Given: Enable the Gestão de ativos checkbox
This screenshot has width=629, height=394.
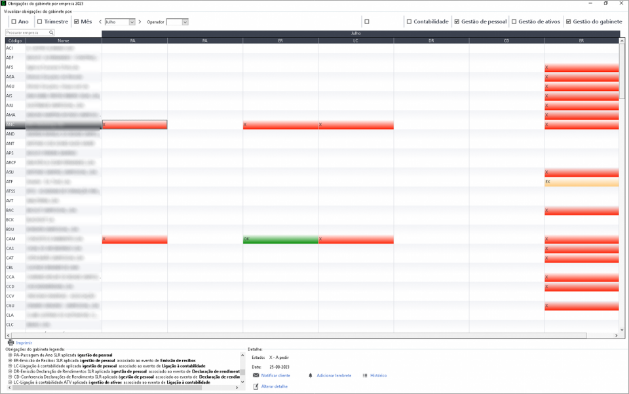Looking at the screenshot, I should (514, 22).
